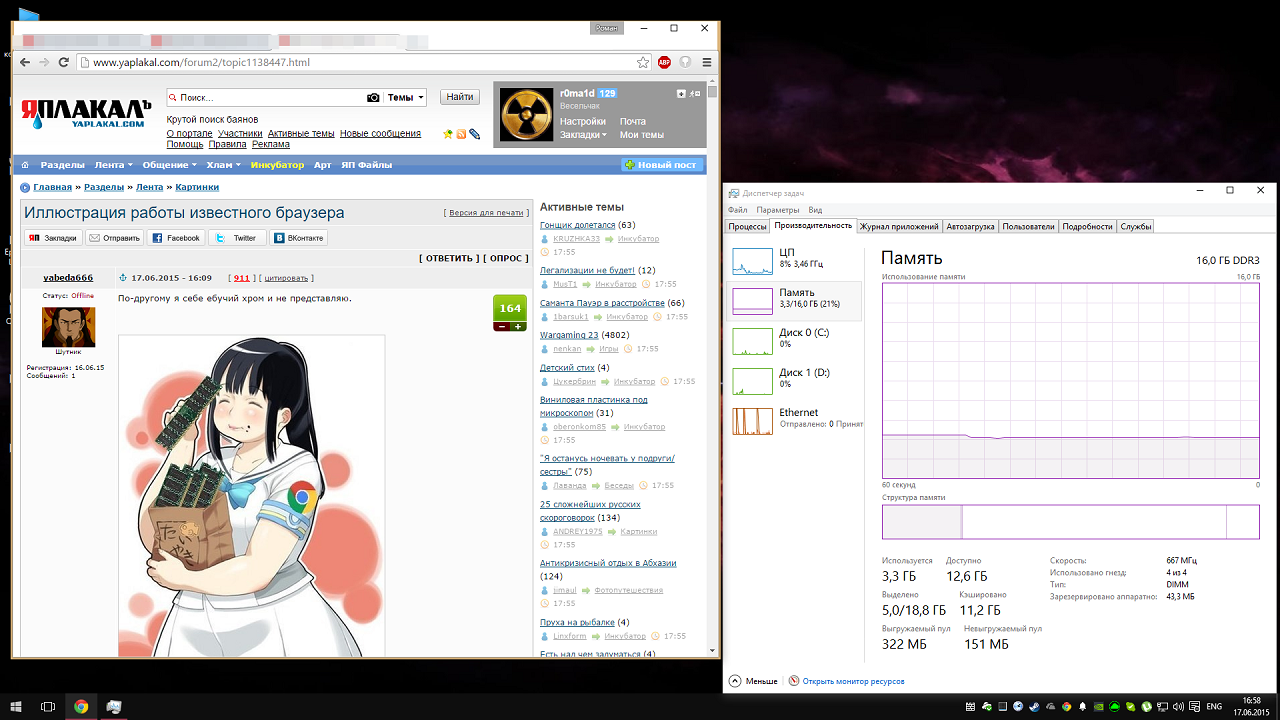Open the Windows Start menu
This screenshot has height=720, width=1280.
tap(16, 706)
